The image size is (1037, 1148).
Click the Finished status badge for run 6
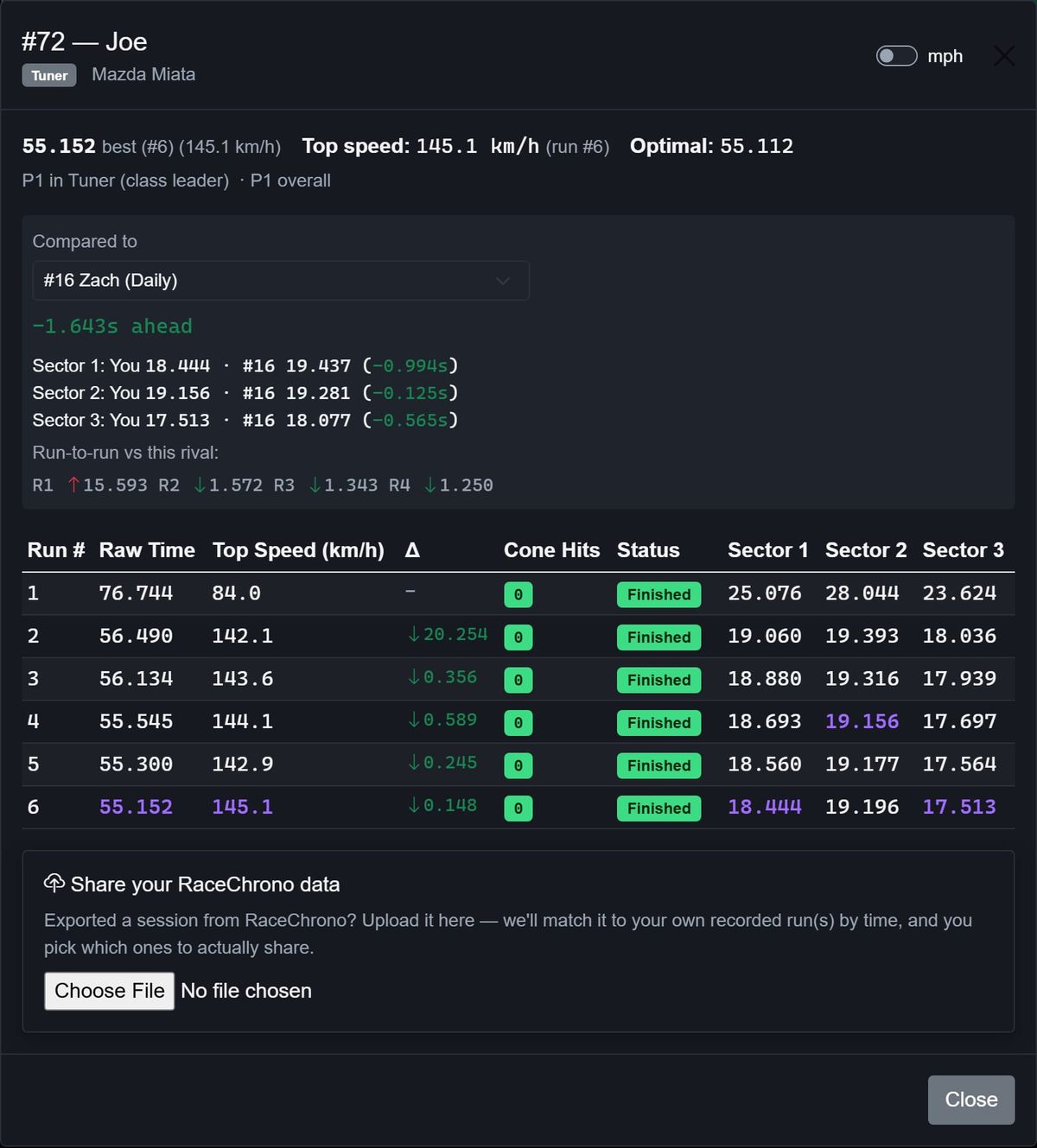(x=658, y=809)
